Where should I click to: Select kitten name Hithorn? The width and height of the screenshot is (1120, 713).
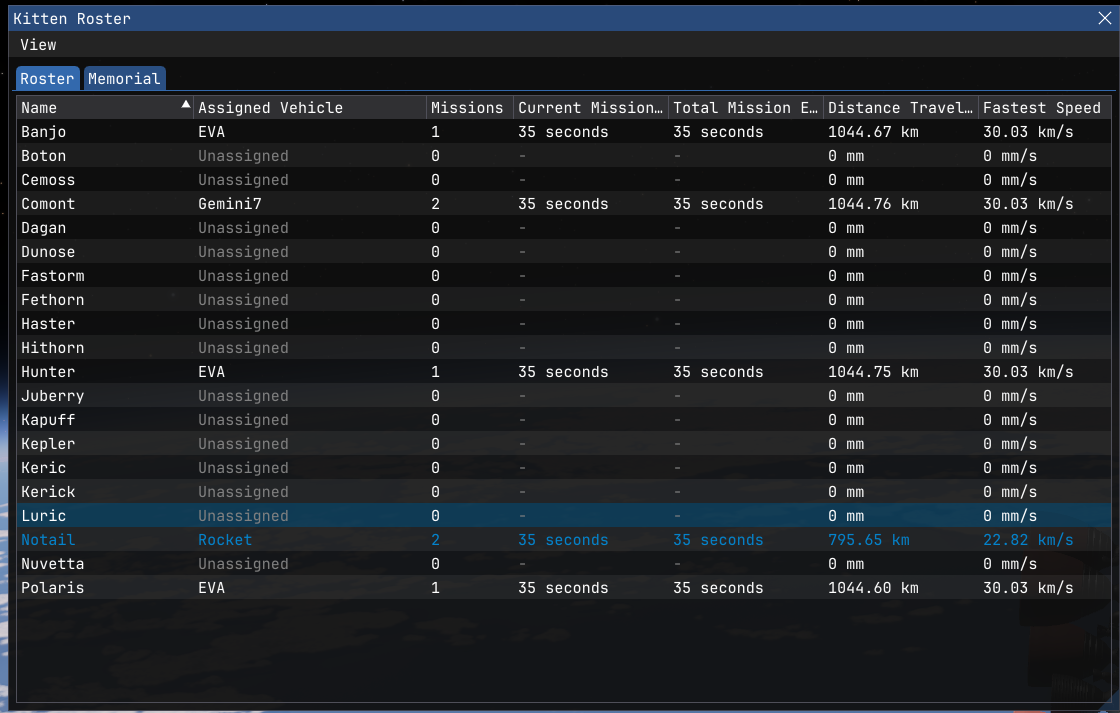point(53,348)
